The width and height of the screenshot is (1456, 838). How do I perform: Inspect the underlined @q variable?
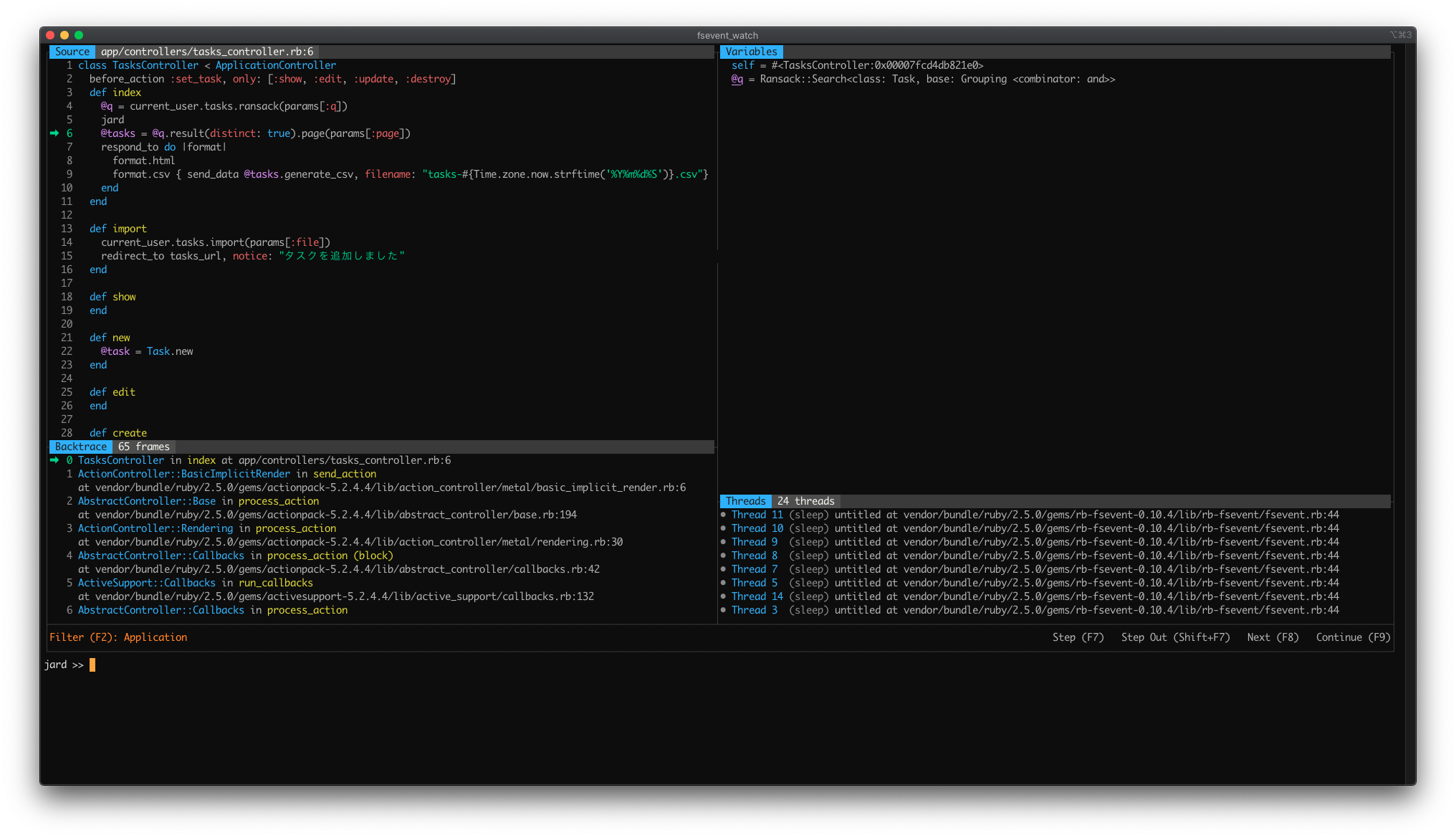pos(737,79)
